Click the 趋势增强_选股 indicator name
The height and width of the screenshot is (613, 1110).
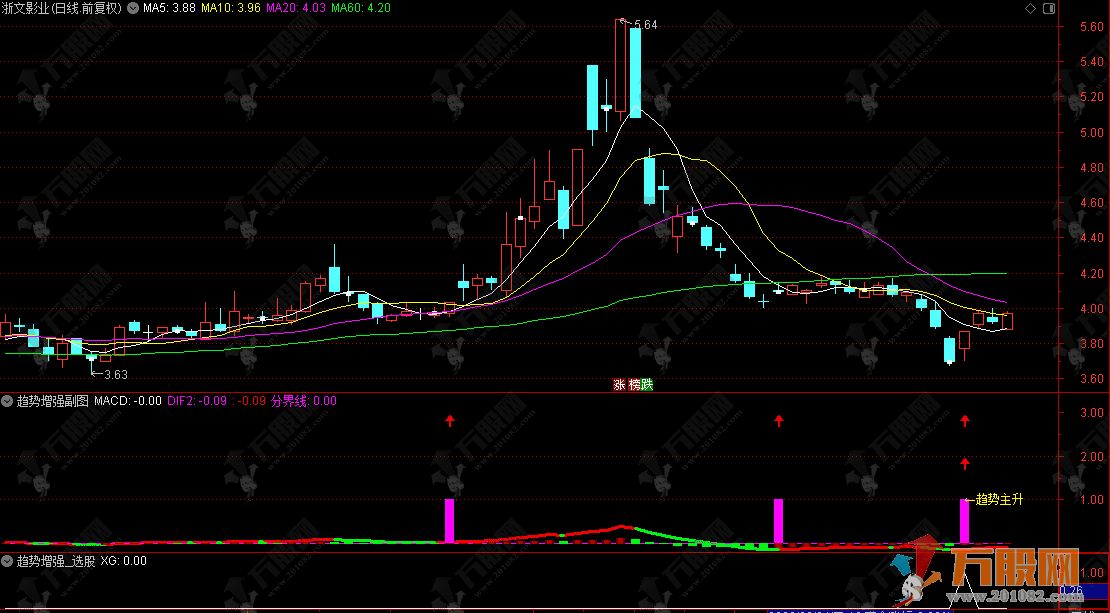(56, 561)
